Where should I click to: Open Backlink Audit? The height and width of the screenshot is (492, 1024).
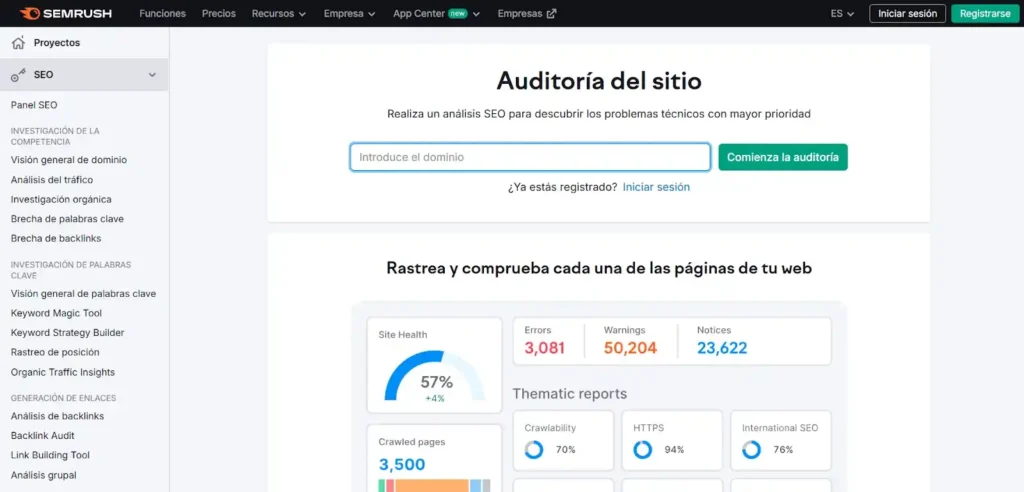click(42, 436)
